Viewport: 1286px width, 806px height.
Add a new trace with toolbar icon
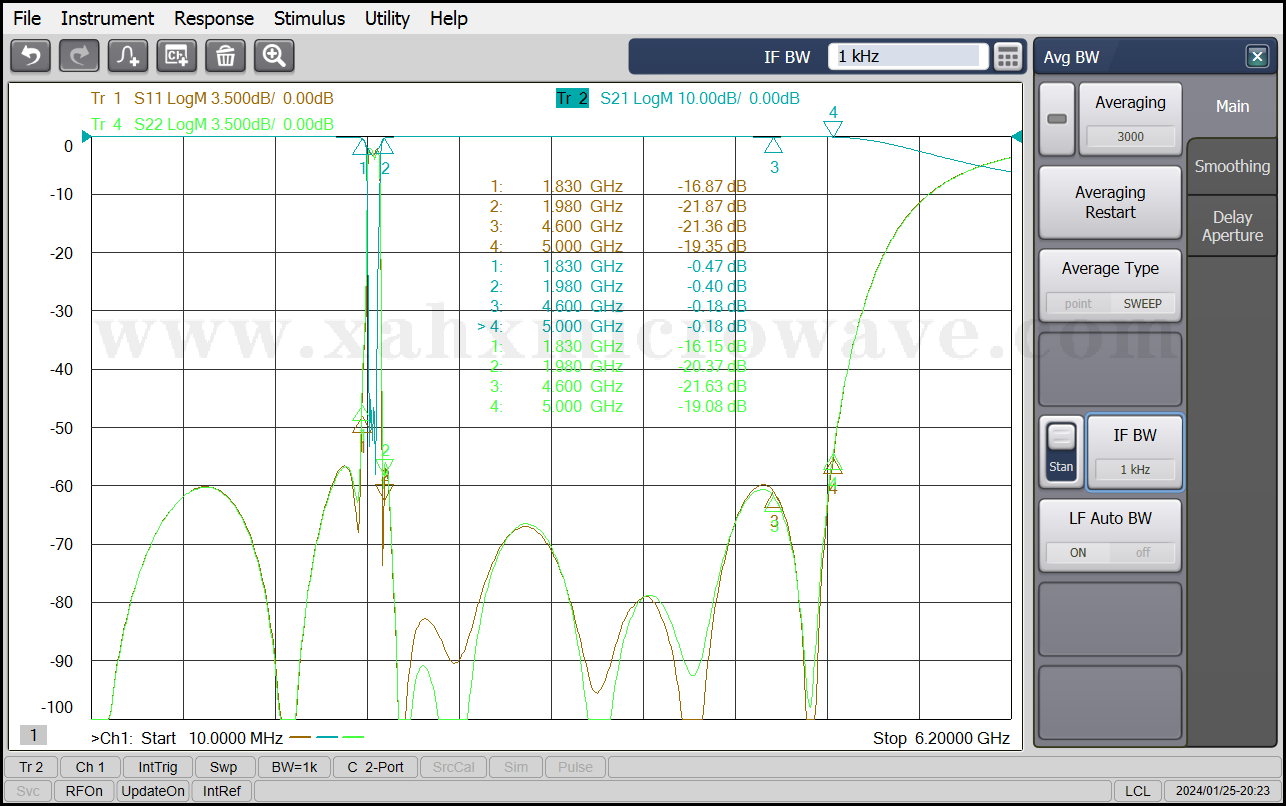(128, 56)
